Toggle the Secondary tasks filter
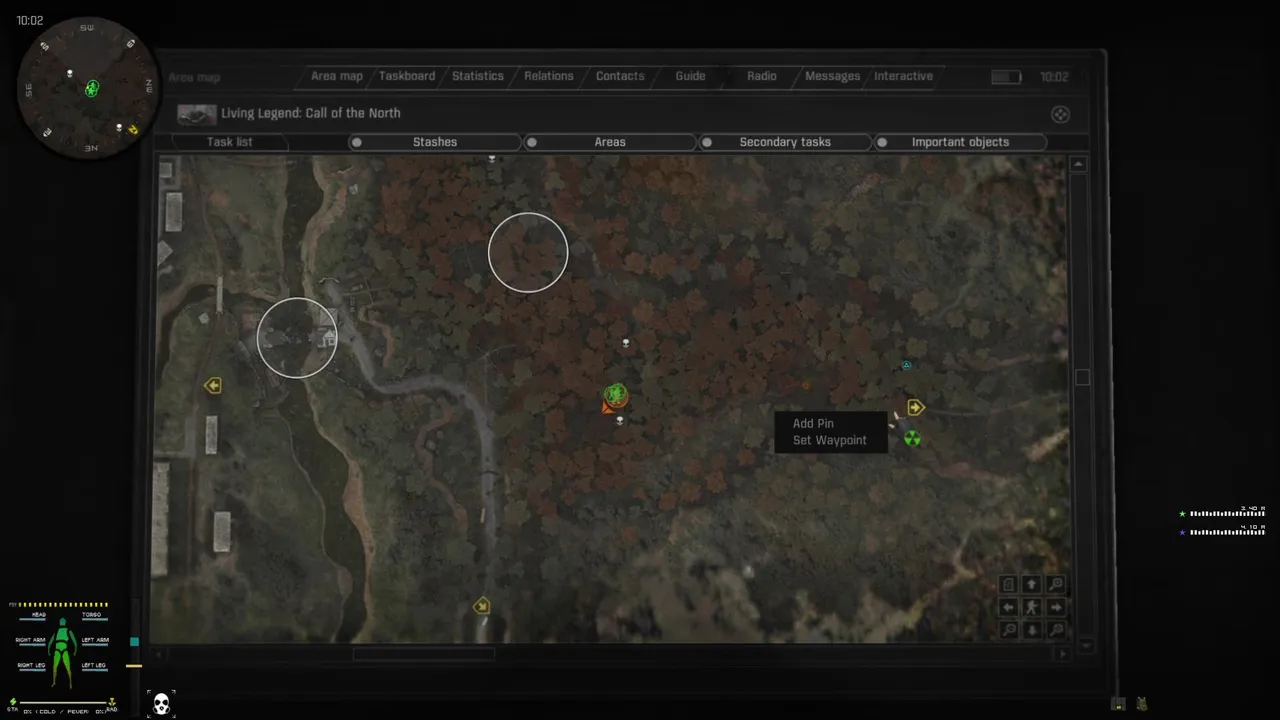1280x720 pixels. point(785,142)
